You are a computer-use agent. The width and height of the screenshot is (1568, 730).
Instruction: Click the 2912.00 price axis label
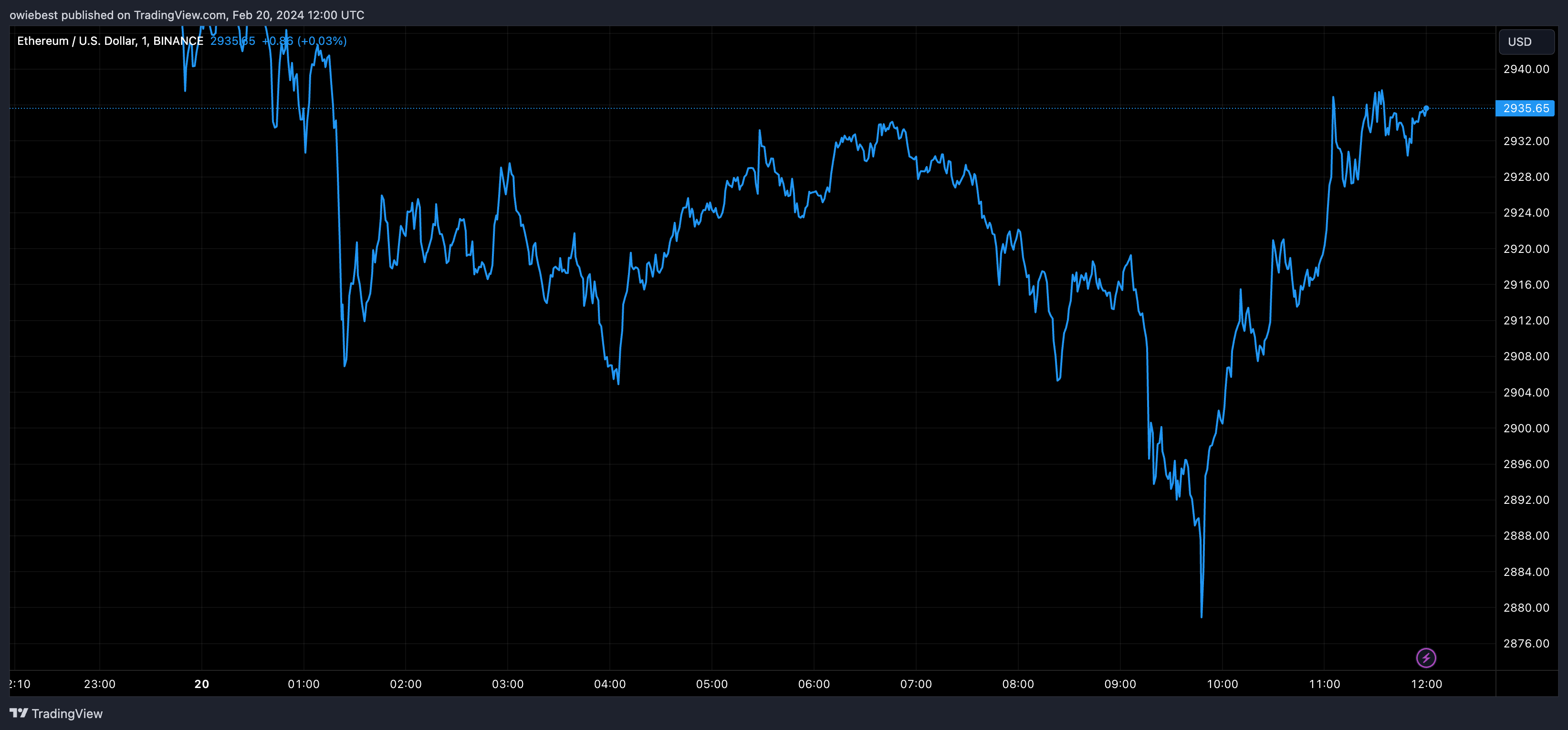tap(1526, 320)
